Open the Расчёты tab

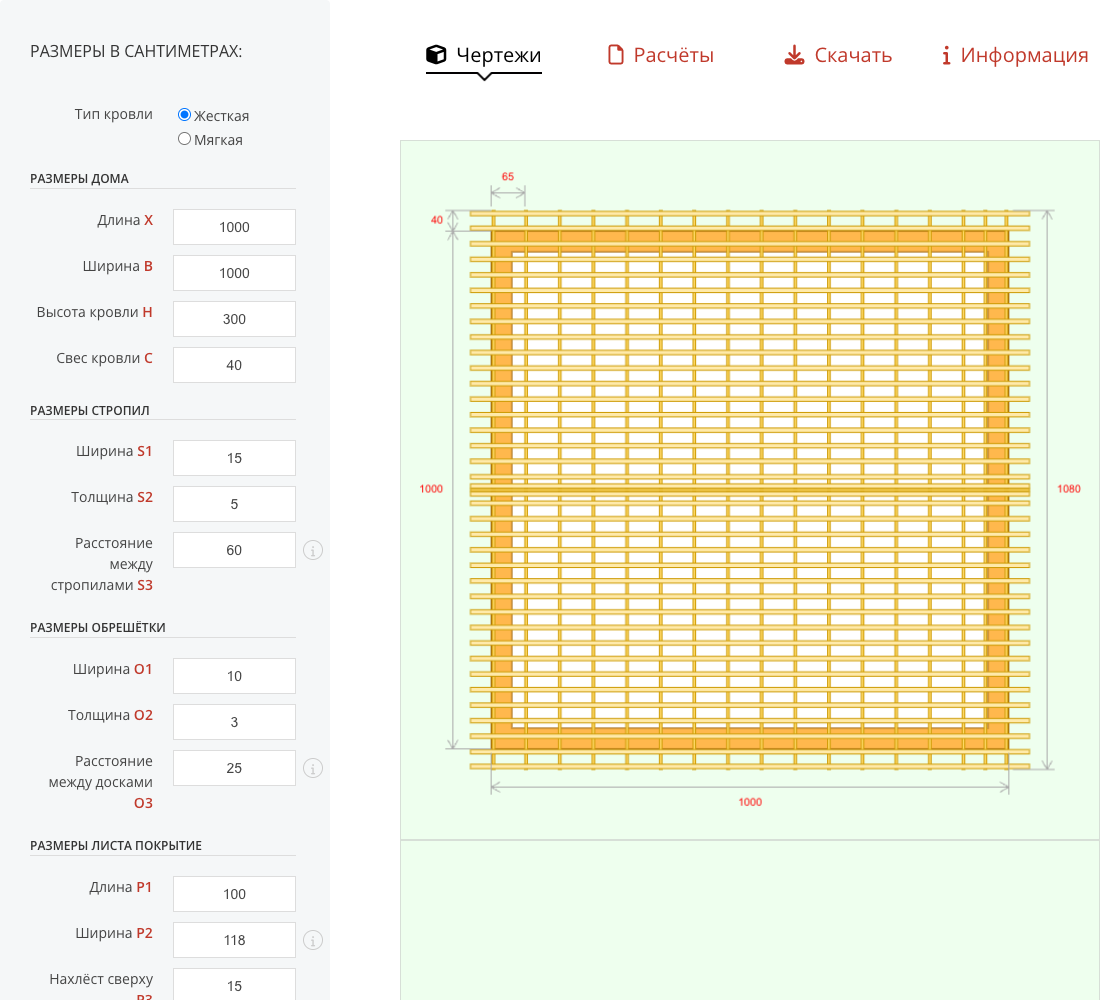[x=660, y=55]
